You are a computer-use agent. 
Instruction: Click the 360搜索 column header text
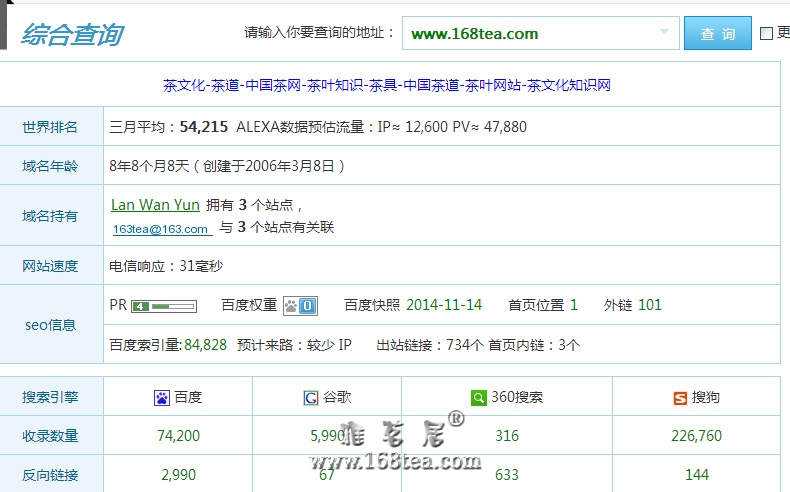(517, 397)
